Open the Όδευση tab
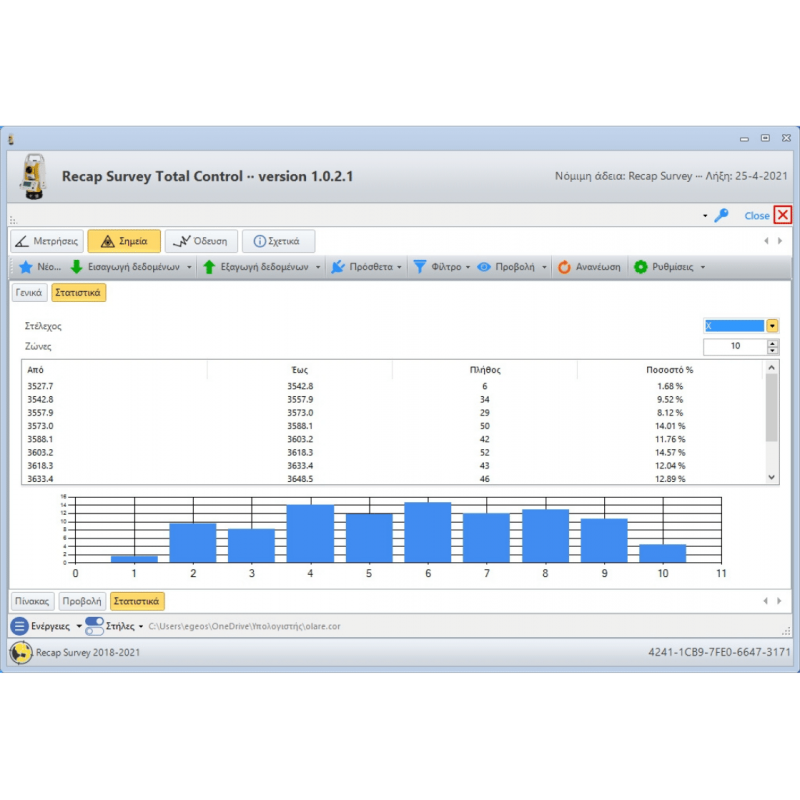 tap(201, 241)
